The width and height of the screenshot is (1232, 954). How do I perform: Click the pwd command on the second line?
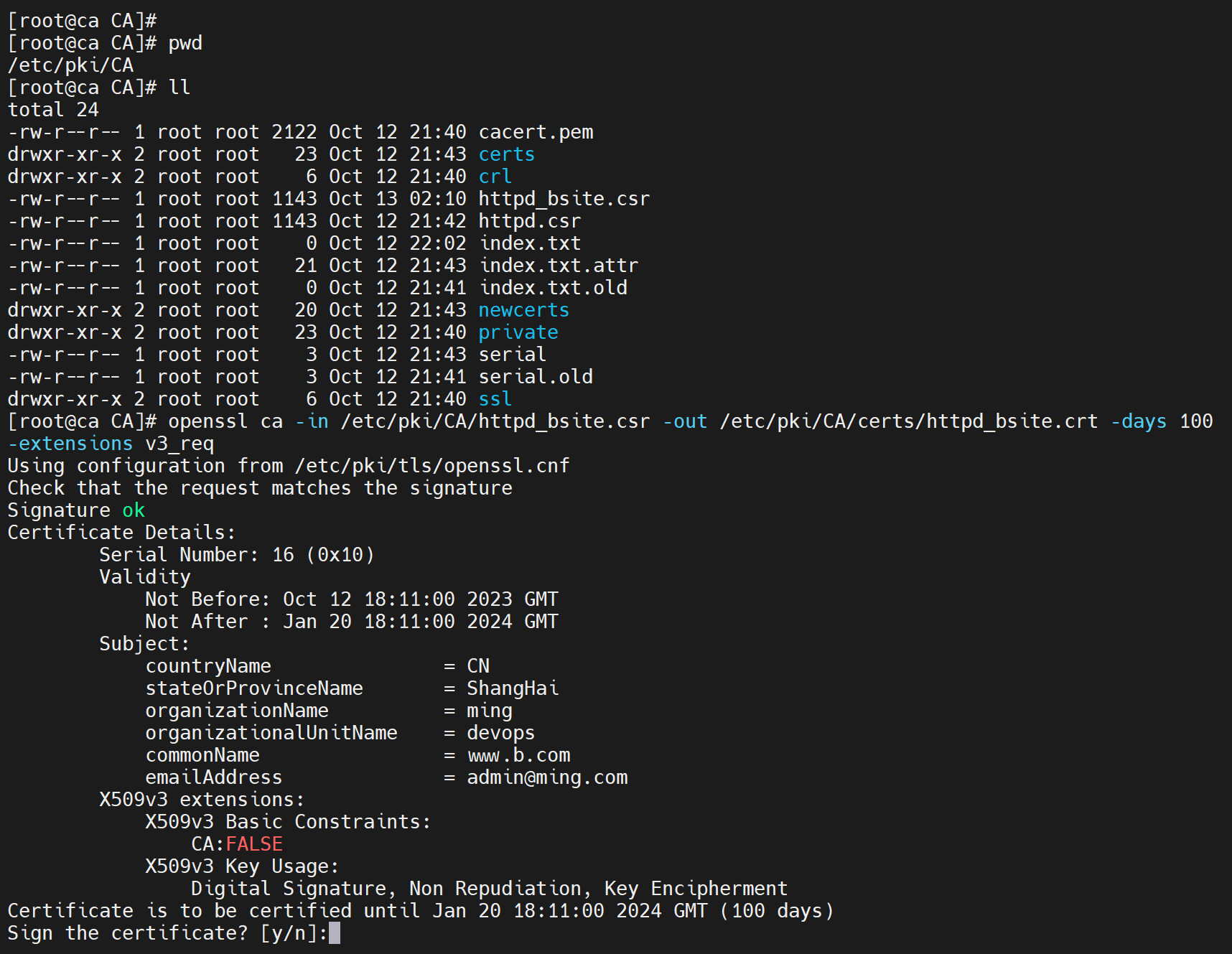pyautogui.click(x=185, y=43)
